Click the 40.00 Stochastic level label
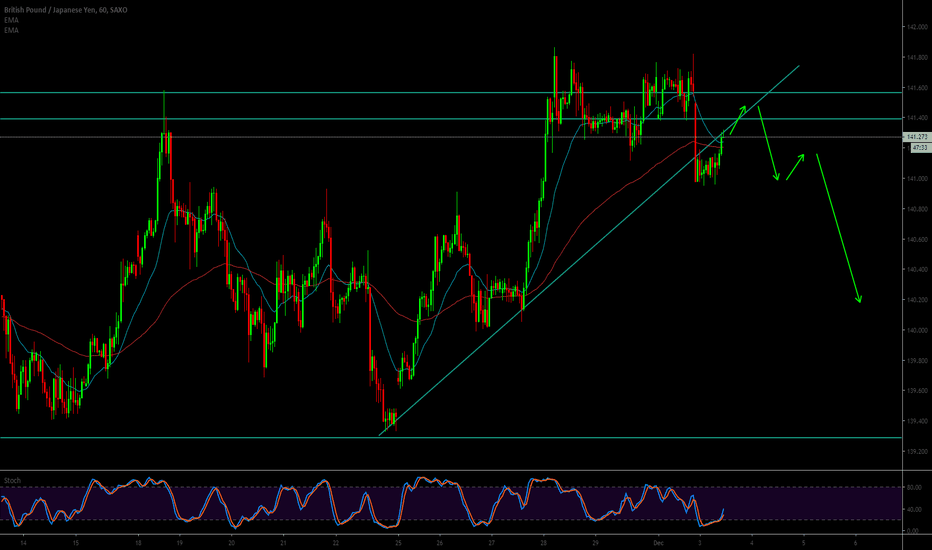 pyautogui.click(x=913, y=510)
